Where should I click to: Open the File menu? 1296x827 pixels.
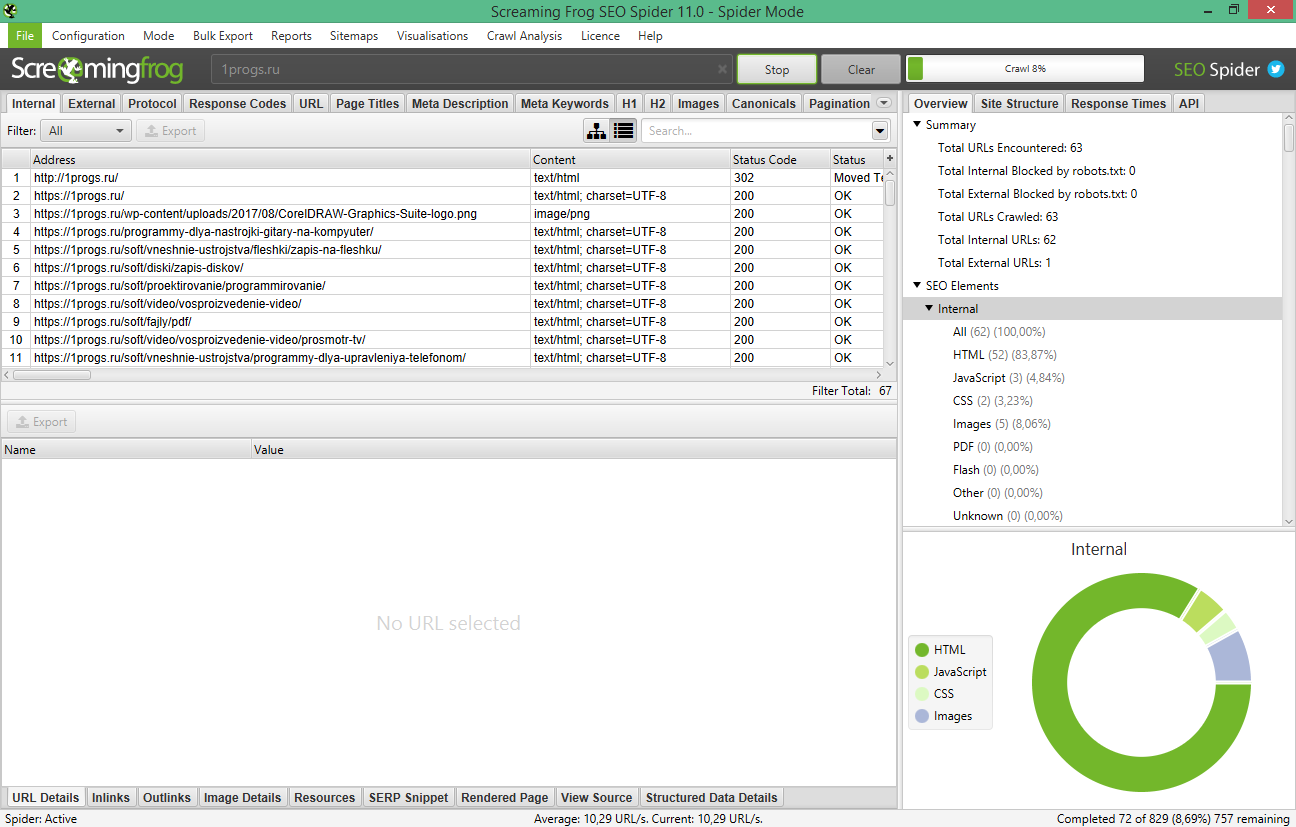[x=25, y=36]
